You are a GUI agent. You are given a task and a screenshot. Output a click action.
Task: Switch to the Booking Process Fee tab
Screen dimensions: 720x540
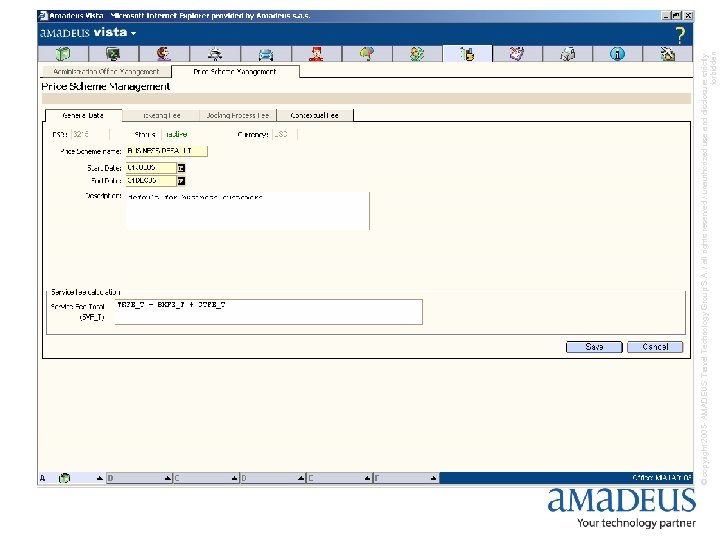[x=238, y=115]
